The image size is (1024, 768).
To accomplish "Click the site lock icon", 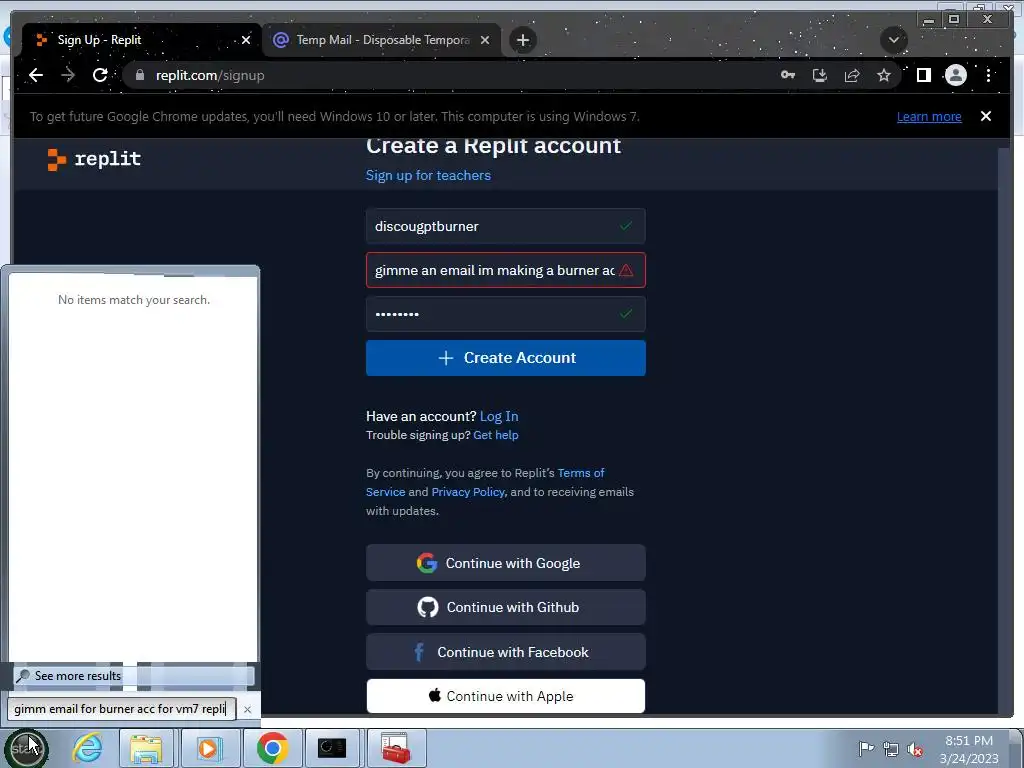I will [x=139, y=75].
